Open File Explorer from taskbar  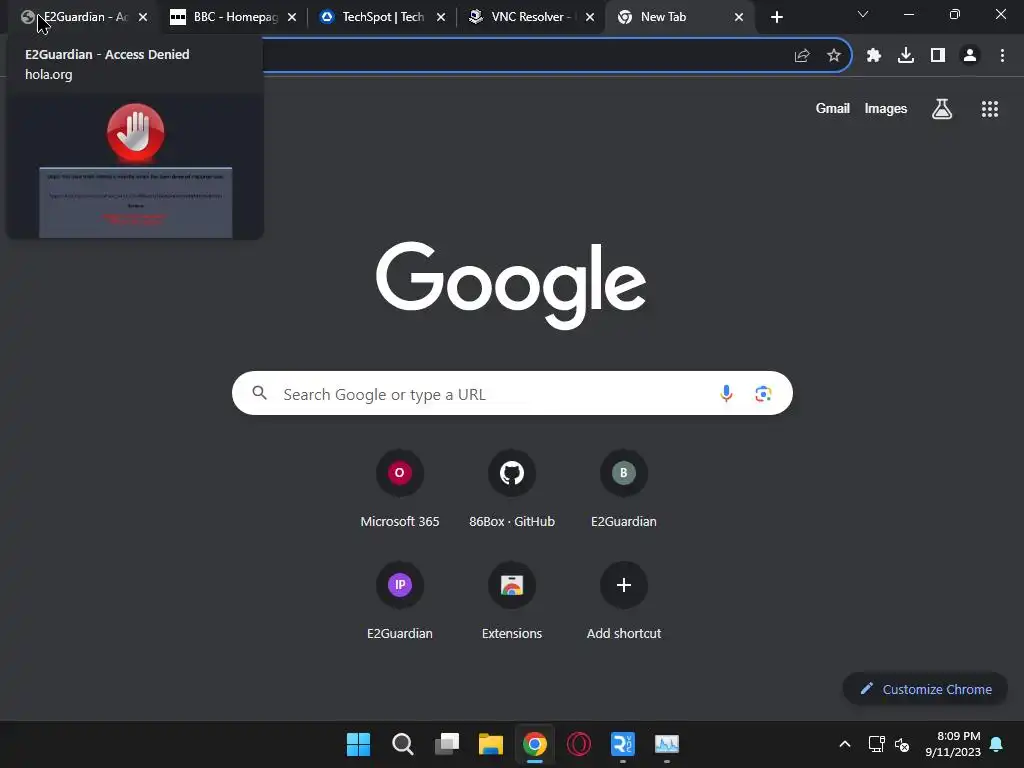click(490, 744)
